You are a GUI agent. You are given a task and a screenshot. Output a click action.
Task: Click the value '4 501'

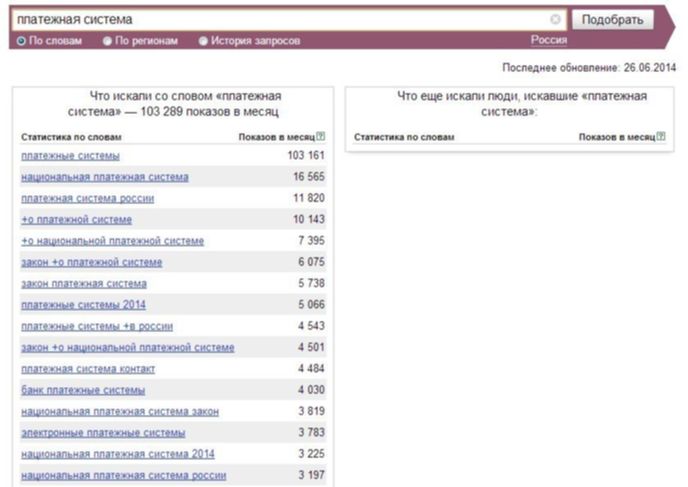tap(312, 347)
